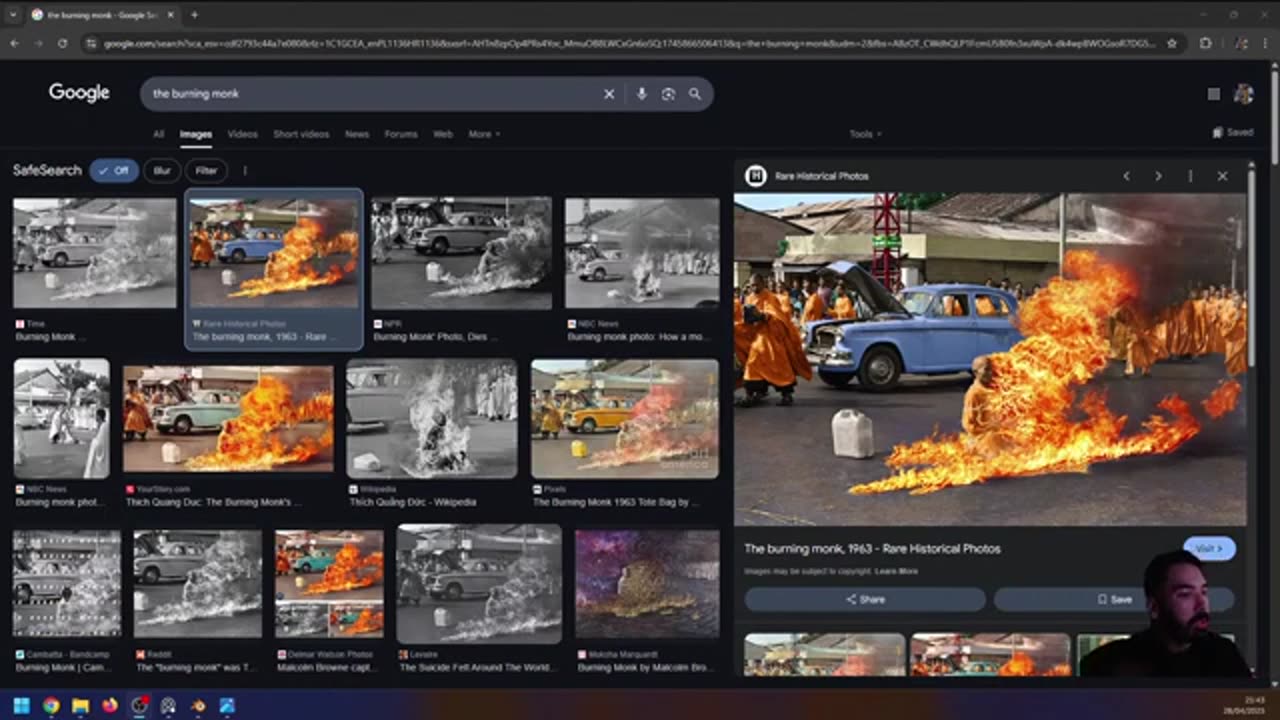The height and width of the screenshot is (720, 1280).
Task: Click the Google logo
Action: click(x=79, y=93)
